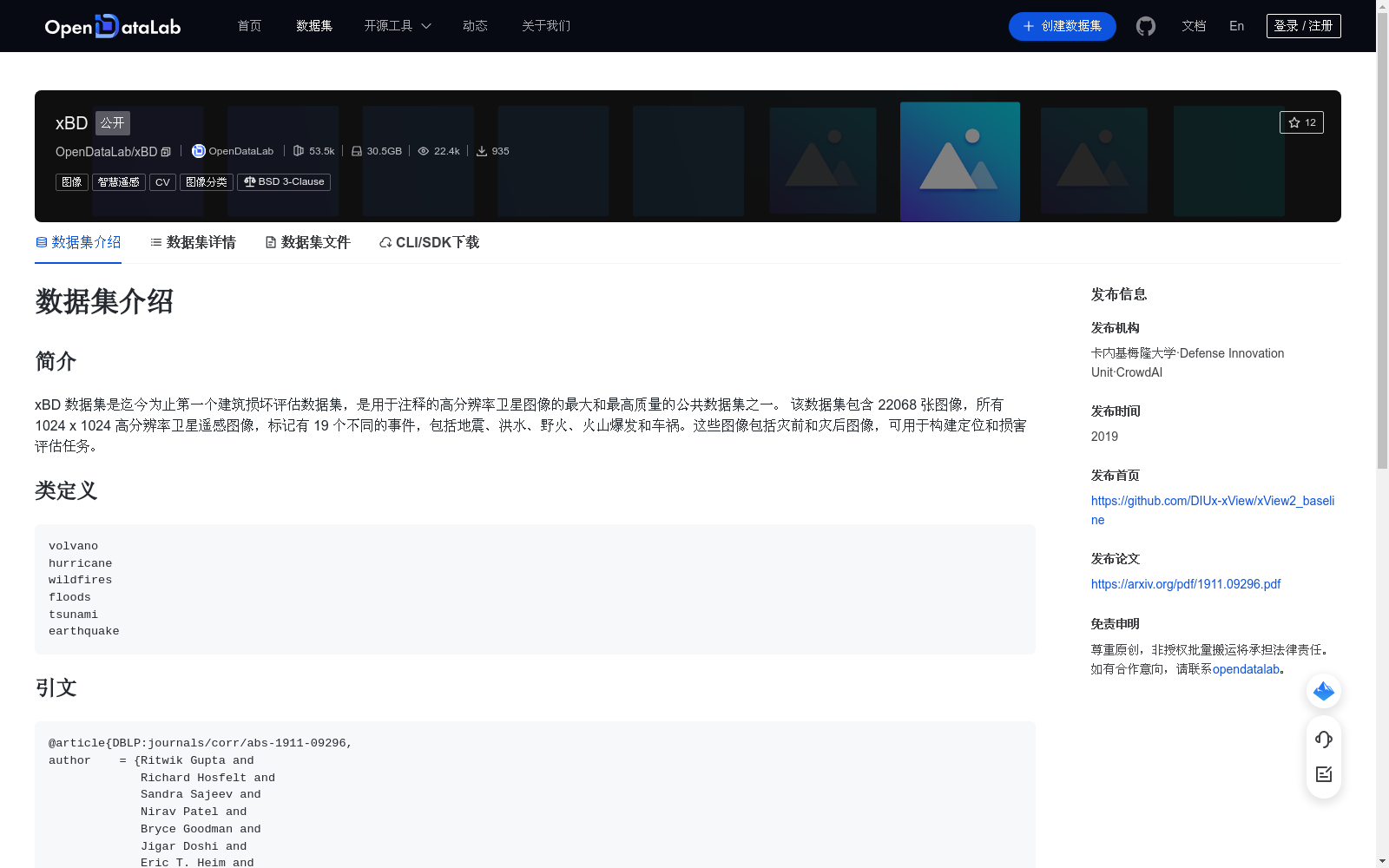Viewport: 1389px width, 868px height.
Task: Click 'tsunami' in class list
Action: click(73, 615)
